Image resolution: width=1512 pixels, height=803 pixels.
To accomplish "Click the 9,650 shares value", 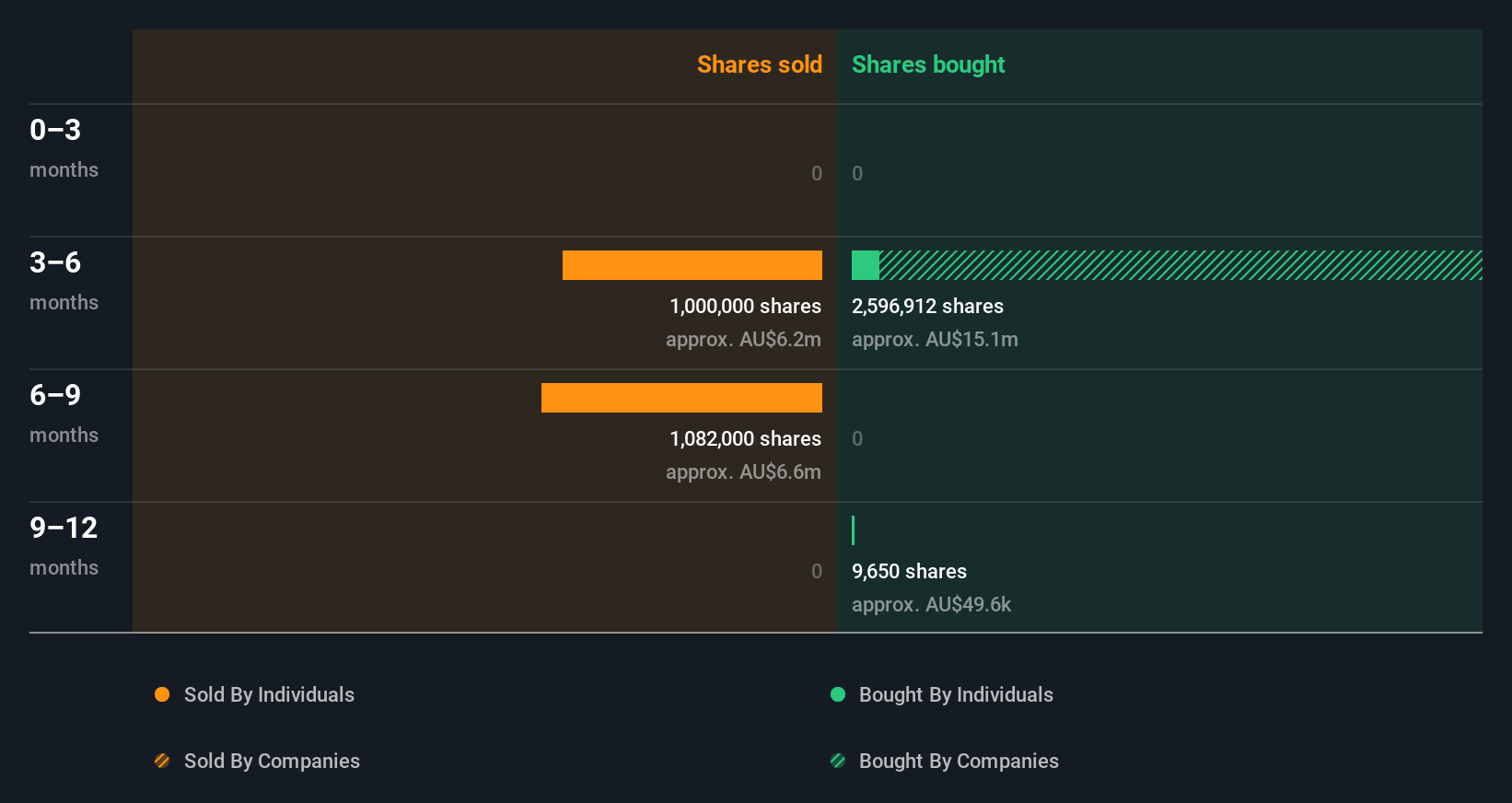I will (x=909, y=572).
